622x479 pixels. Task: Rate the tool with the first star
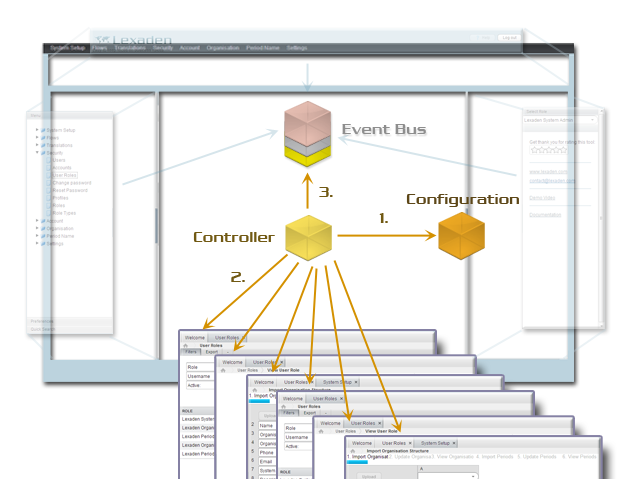coord(534,149)
